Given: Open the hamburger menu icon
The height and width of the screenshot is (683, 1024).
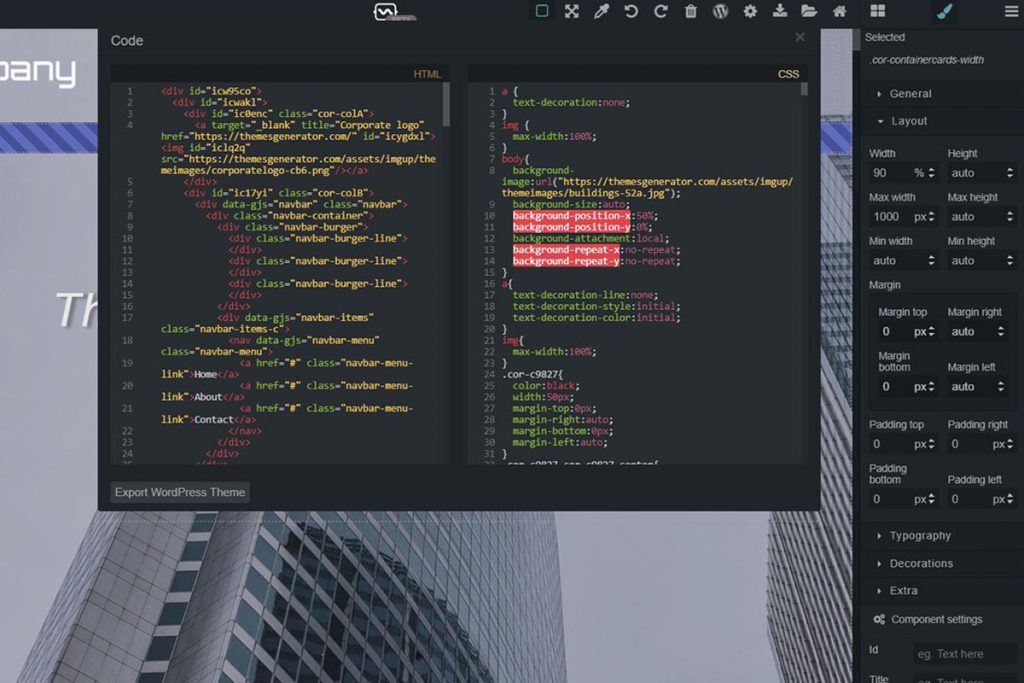Looking at the screenshot, I should 1011,11.
